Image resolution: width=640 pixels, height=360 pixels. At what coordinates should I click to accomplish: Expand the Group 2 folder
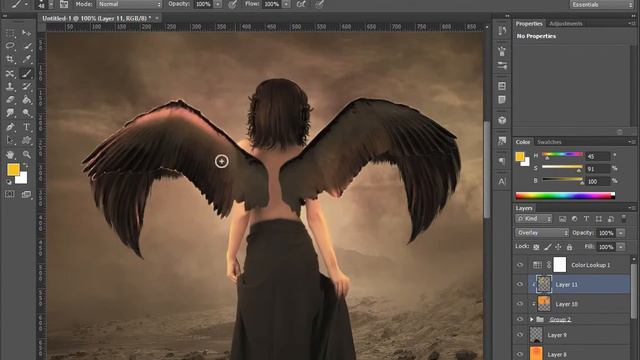coord(531,319)
